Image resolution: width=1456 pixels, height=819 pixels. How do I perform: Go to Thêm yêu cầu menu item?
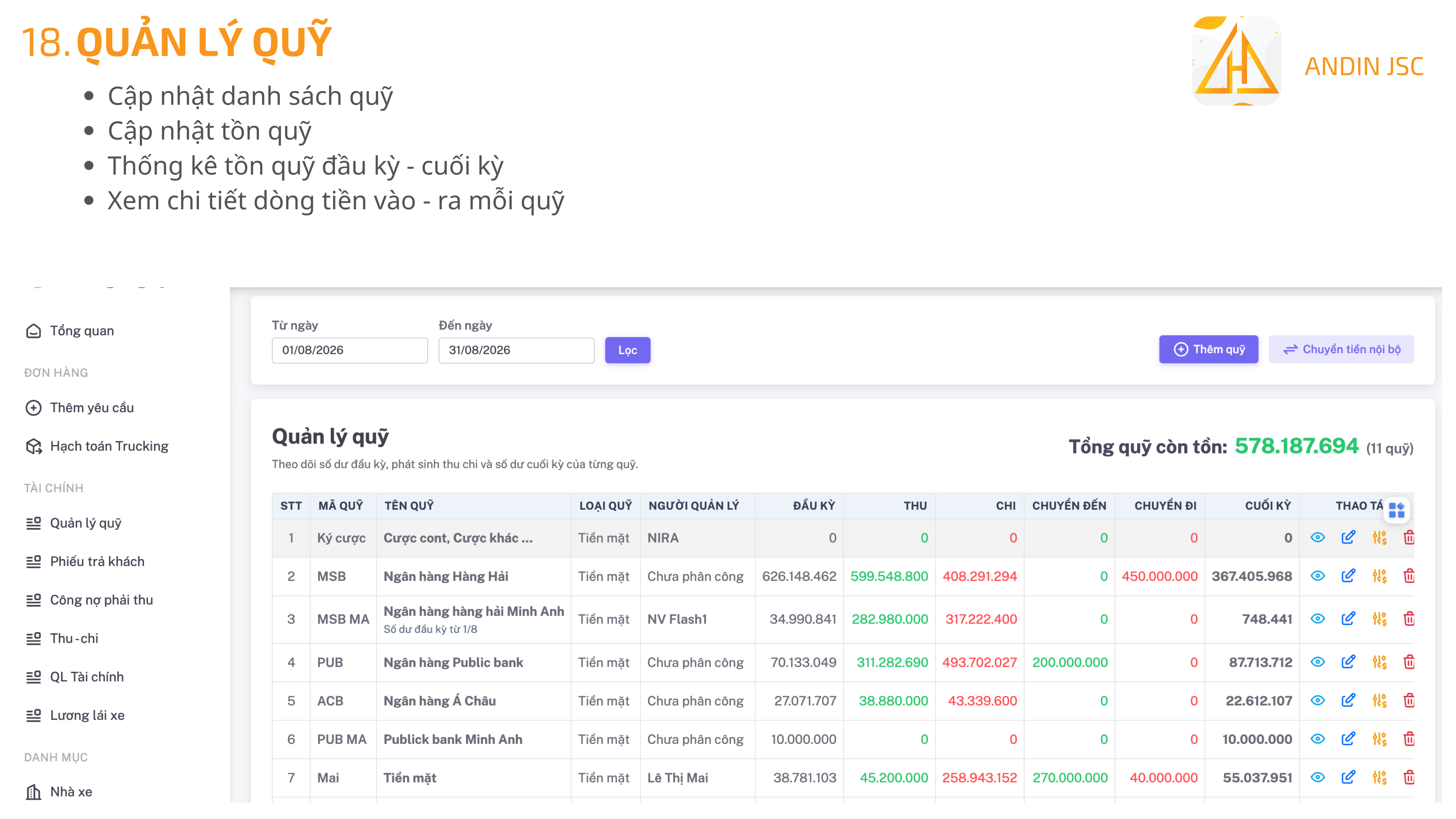coord(80,408)
